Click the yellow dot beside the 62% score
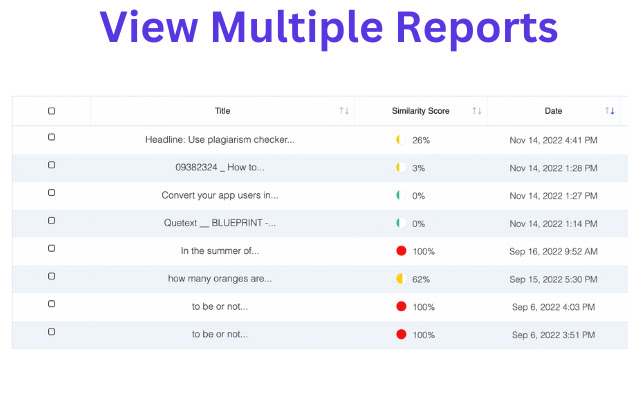Viewport: 640px width, 400px height. 399,278
